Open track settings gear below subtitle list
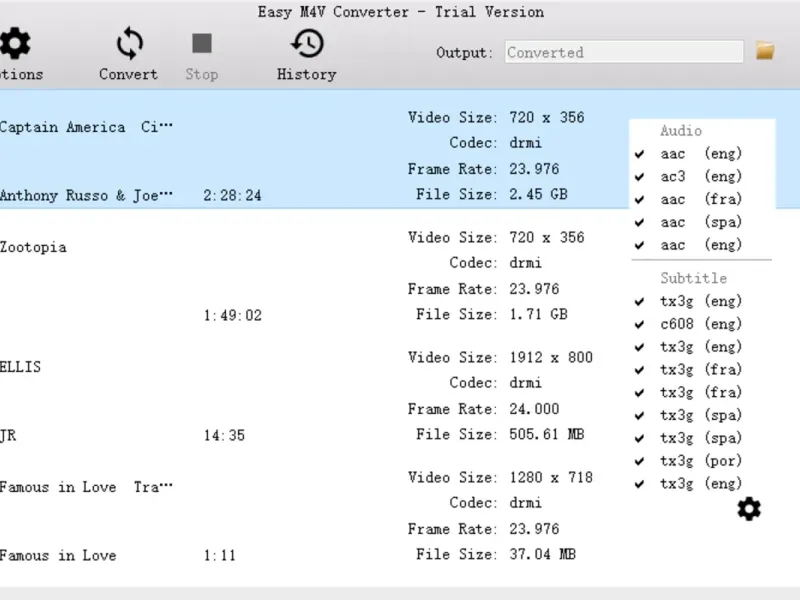800x600 pixels. pyautogui.click(x=749, y=509)
